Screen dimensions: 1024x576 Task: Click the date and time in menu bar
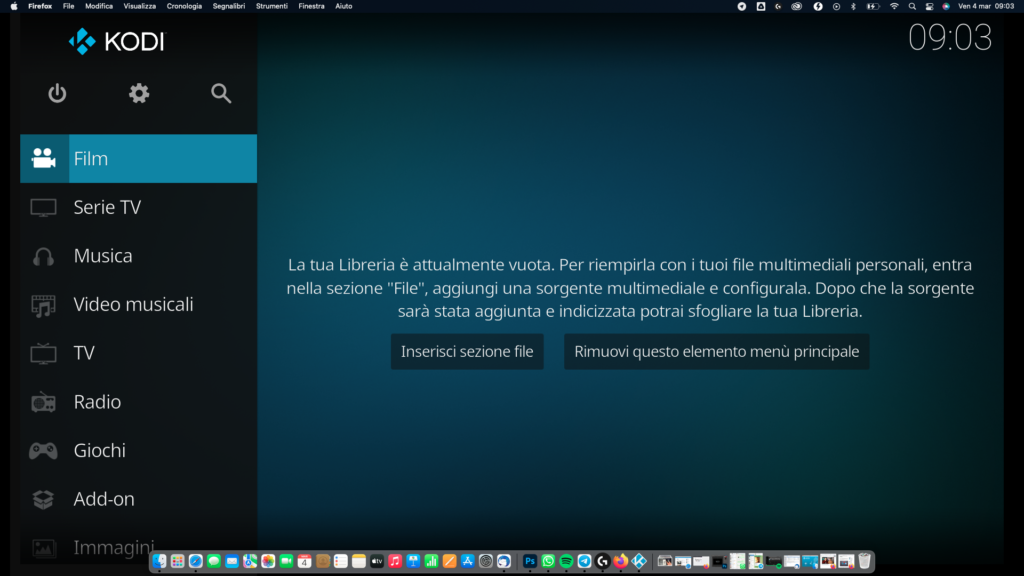(986, 6)
